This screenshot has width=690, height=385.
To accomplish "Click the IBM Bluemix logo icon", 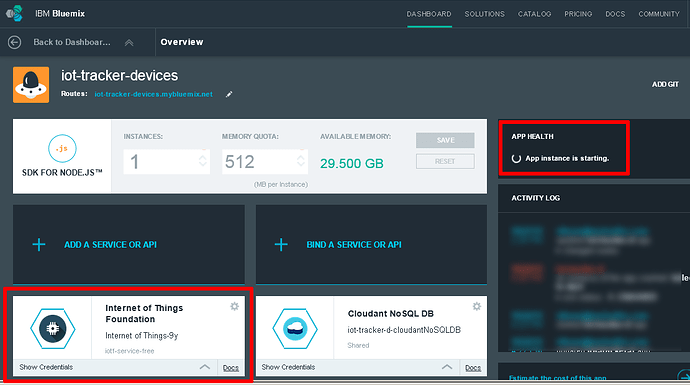I will coord(14,13).
